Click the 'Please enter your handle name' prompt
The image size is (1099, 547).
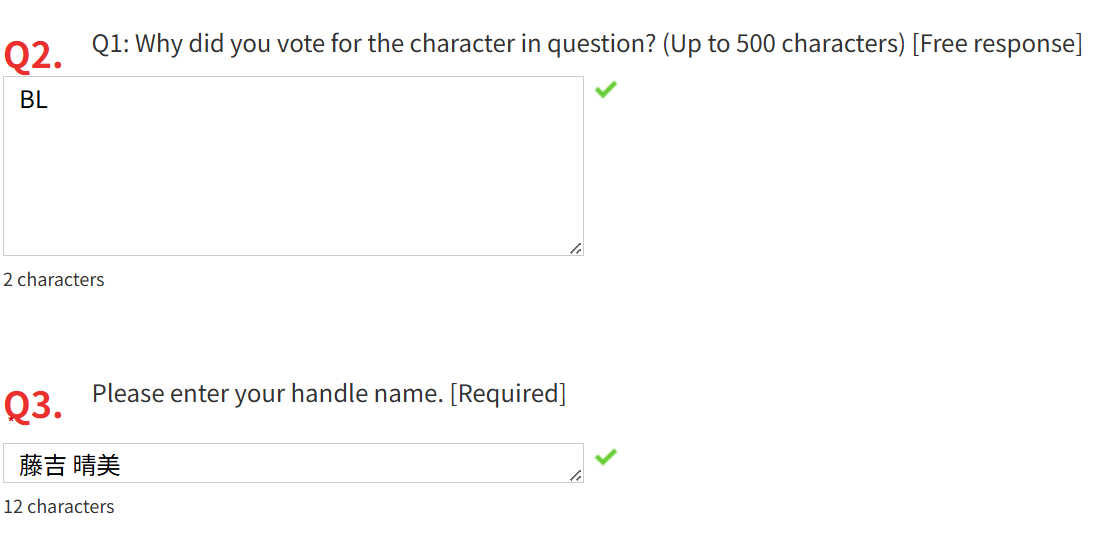pyautogui.click(x=267, y=394)
